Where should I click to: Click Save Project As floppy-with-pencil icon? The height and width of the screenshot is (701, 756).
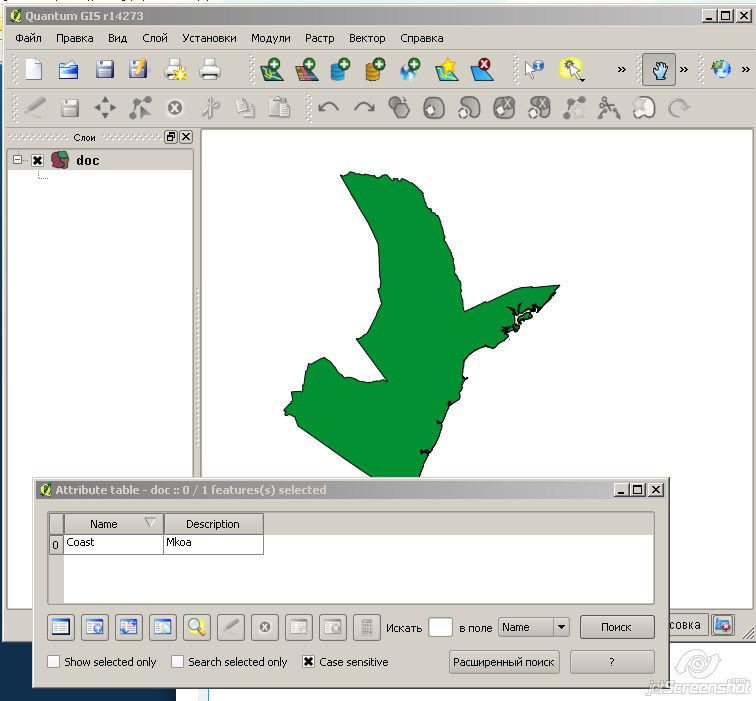[138, 70]
